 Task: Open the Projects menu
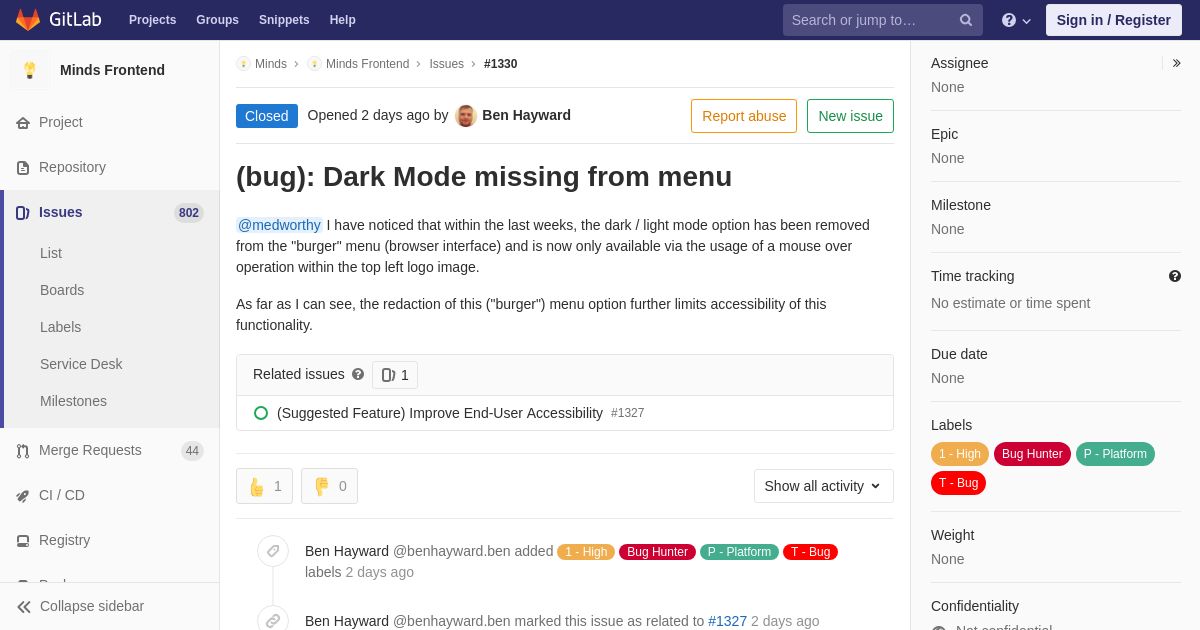click(152, 20)
